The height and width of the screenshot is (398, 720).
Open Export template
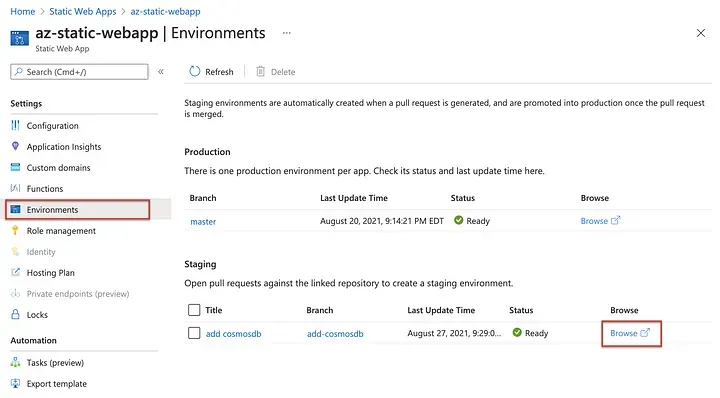coord(56,384)
